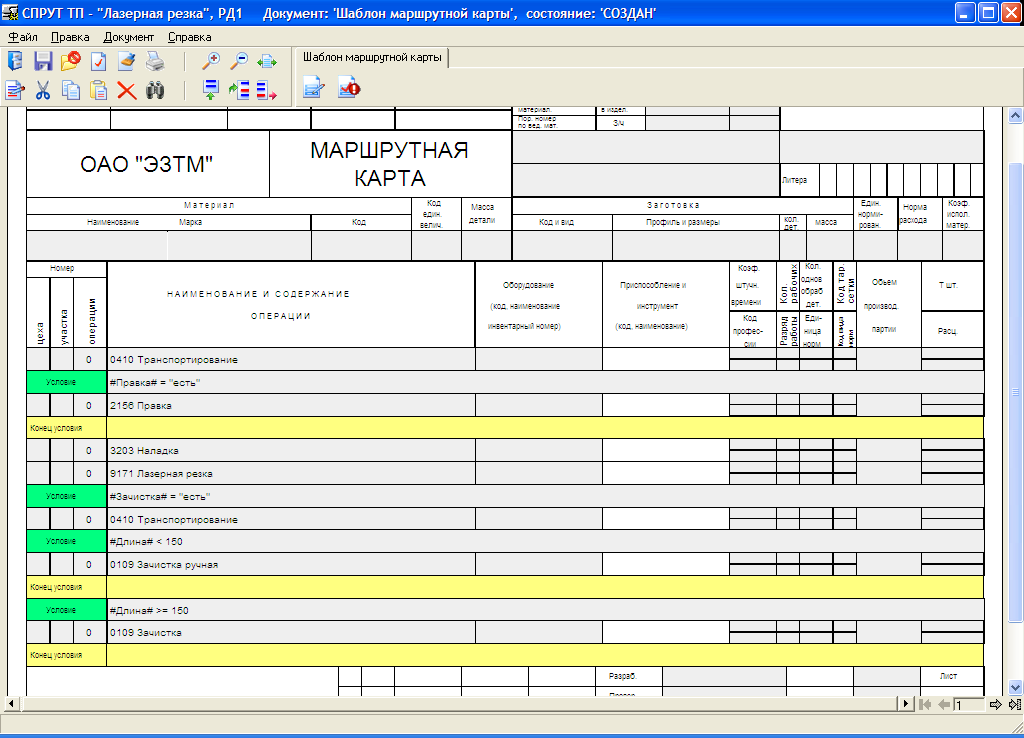Cut the selection using the scissors icon
This screenshot has height=738, width=1024.
point(43,90)
